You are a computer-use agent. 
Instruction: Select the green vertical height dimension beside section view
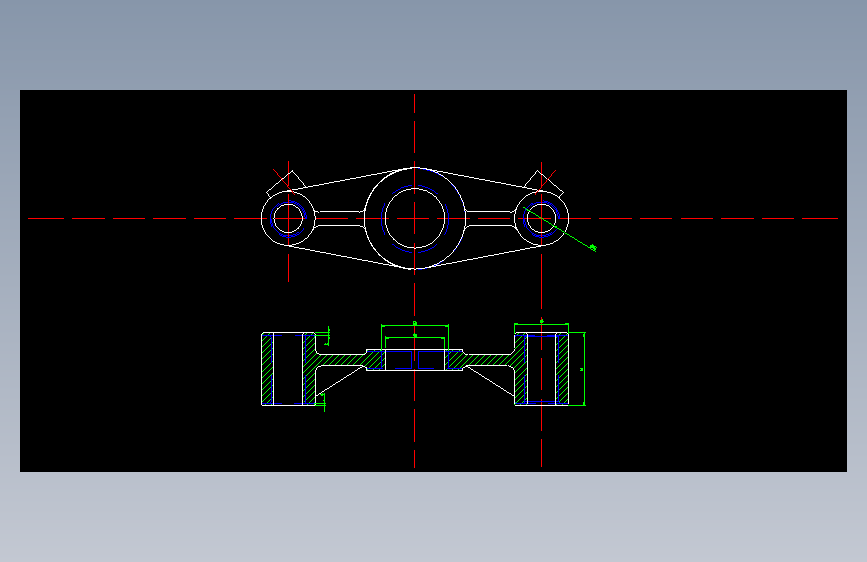point(584,369)
